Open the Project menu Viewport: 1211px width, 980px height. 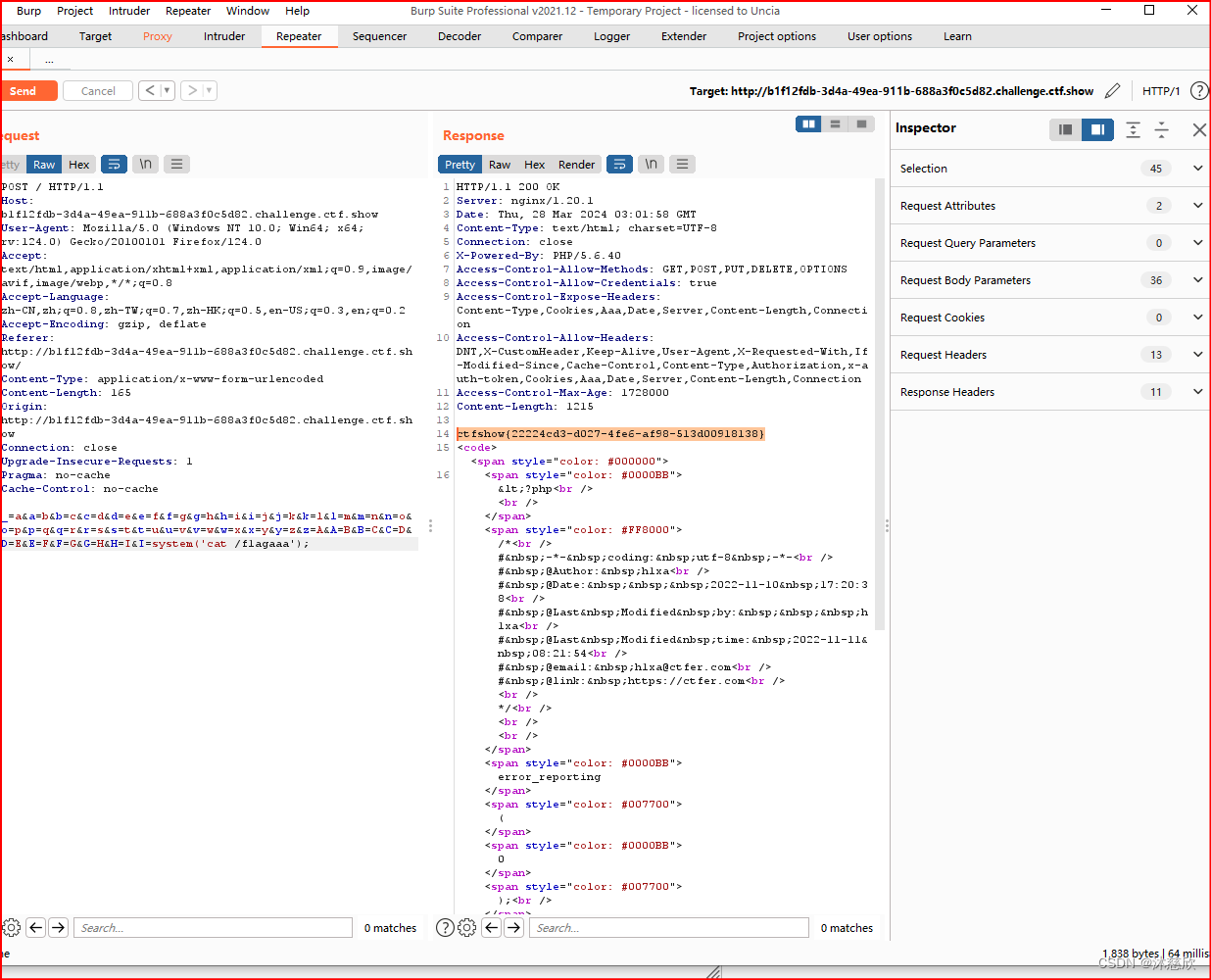tap(74, 11)
